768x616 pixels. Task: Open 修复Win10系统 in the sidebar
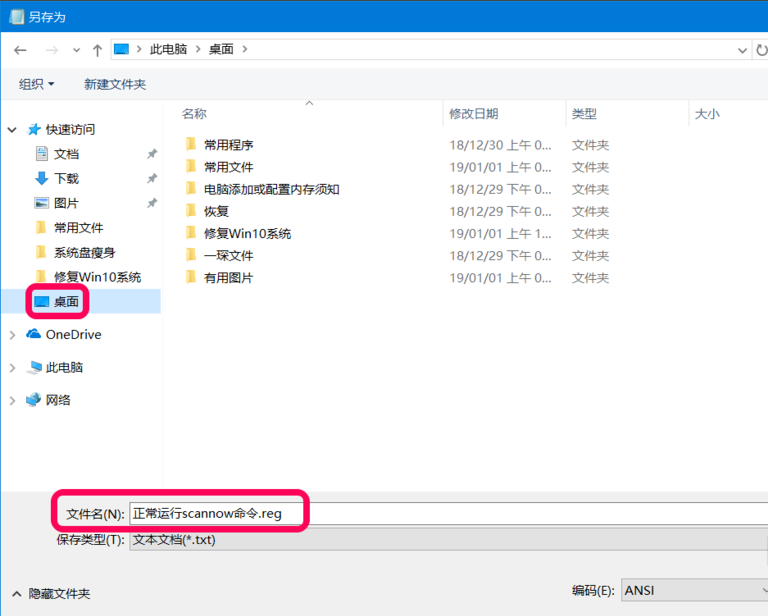point(97,277)
